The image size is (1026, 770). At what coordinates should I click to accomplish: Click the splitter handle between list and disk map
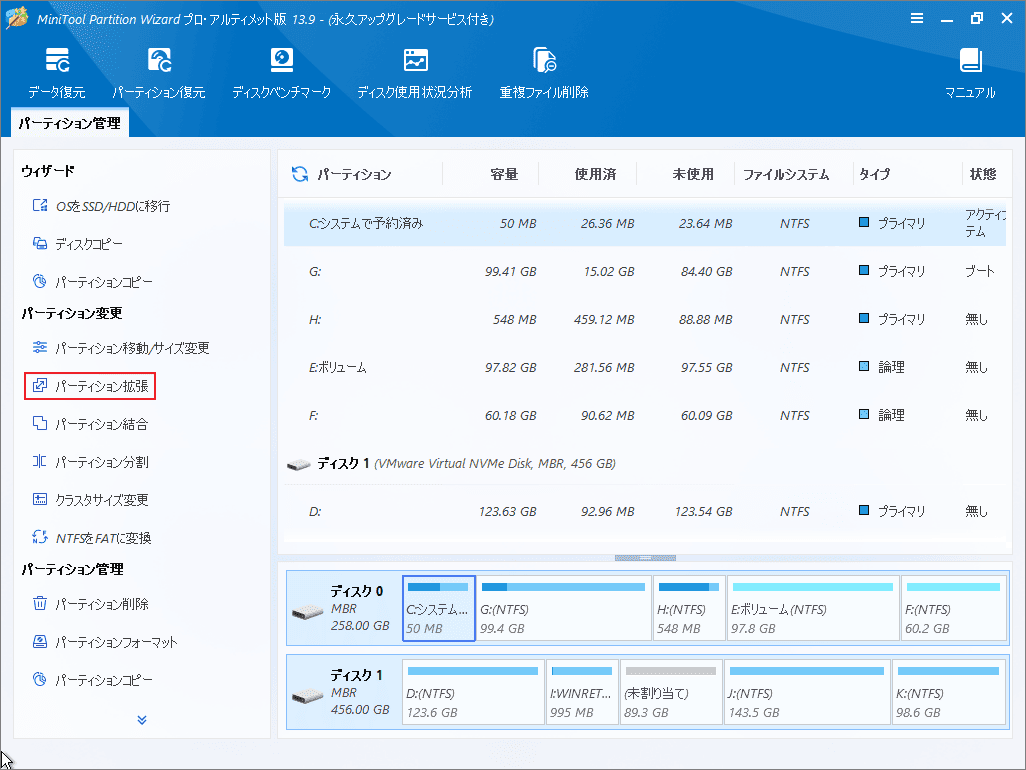(x=645, y=558)
